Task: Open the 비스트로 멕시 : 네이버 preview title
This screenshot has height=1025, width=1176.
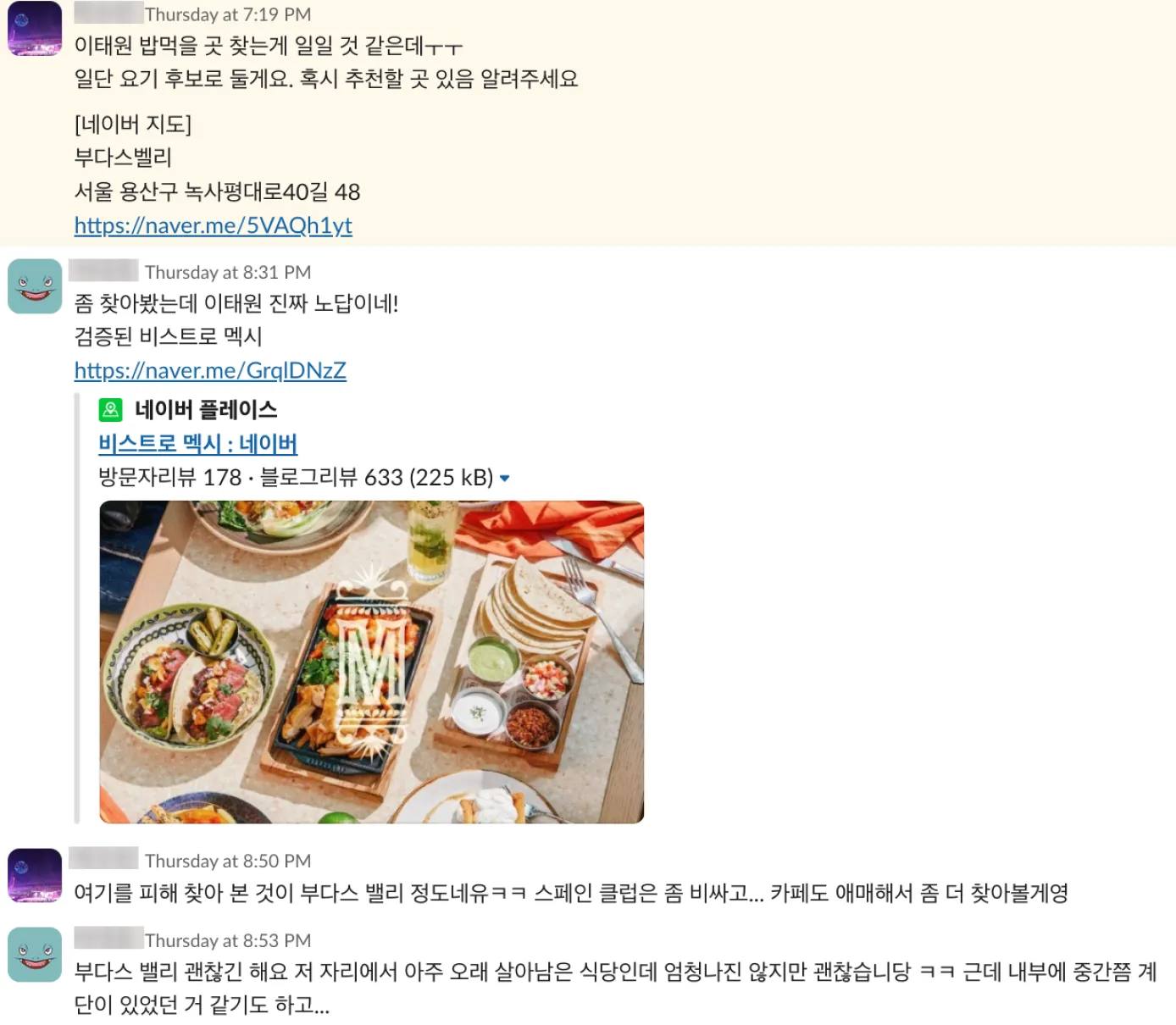Action: click(197, 443)
